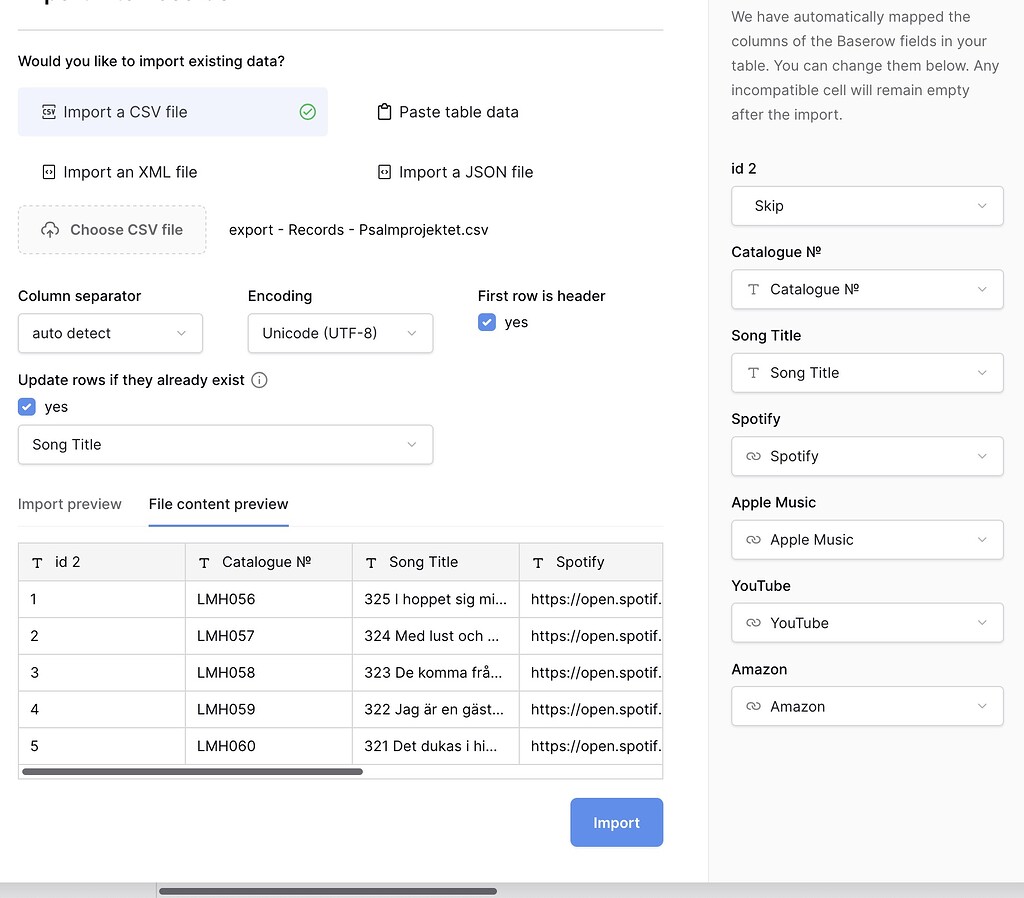This screenshot has height=898, width=1024.
Task: Click the clipboard icon for Paste table data
Action: click(x=383, y=112)
